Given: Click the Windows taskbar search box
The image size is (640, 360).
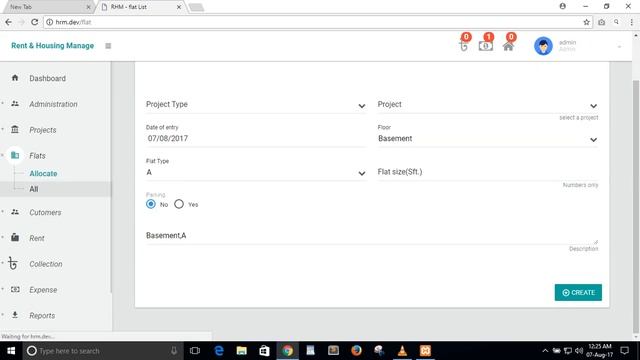Looking at the screenshot, I should point(103,351).
